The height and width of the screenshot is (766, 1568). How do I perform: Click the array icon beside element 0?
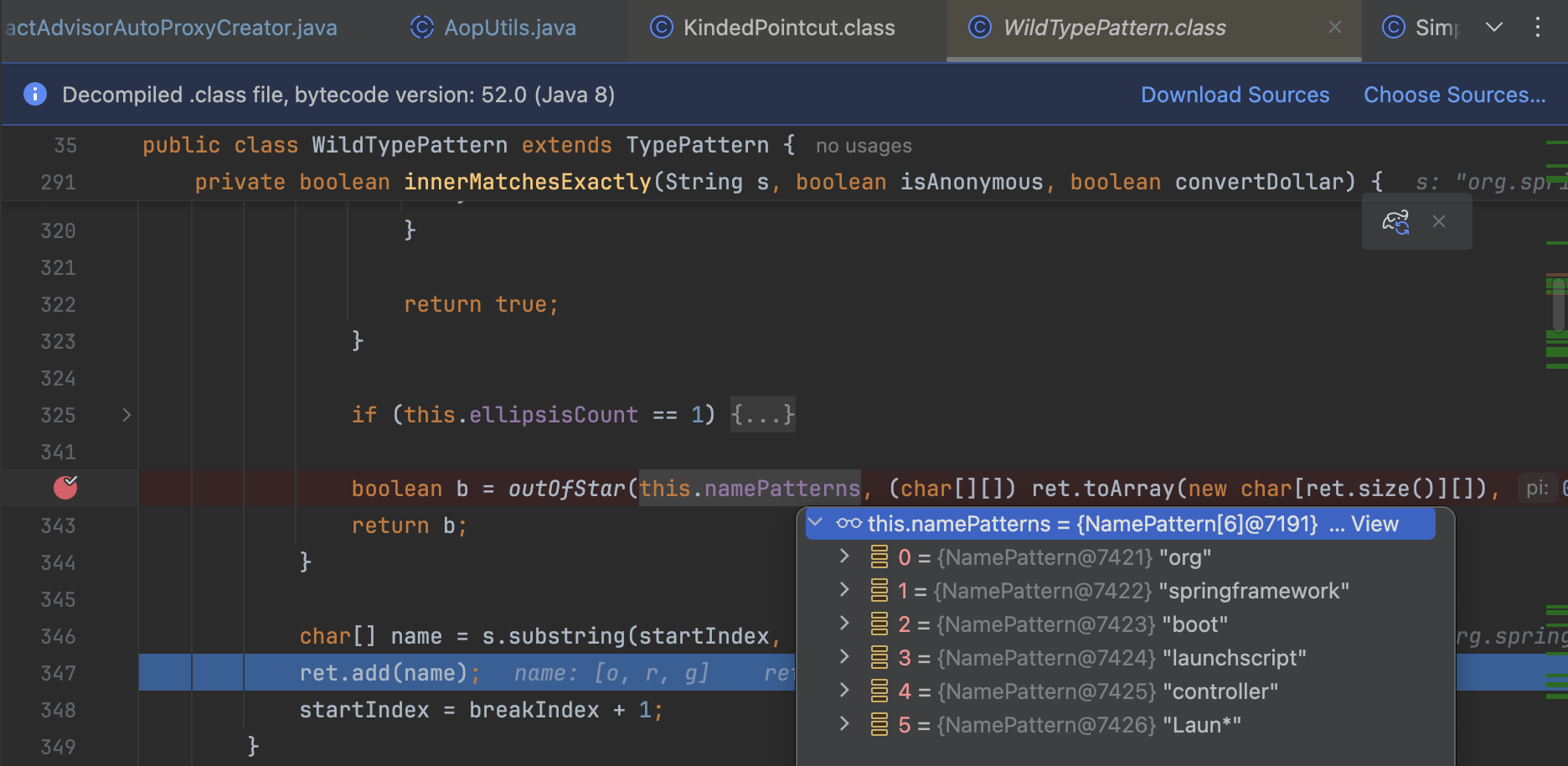coord(879,556)
